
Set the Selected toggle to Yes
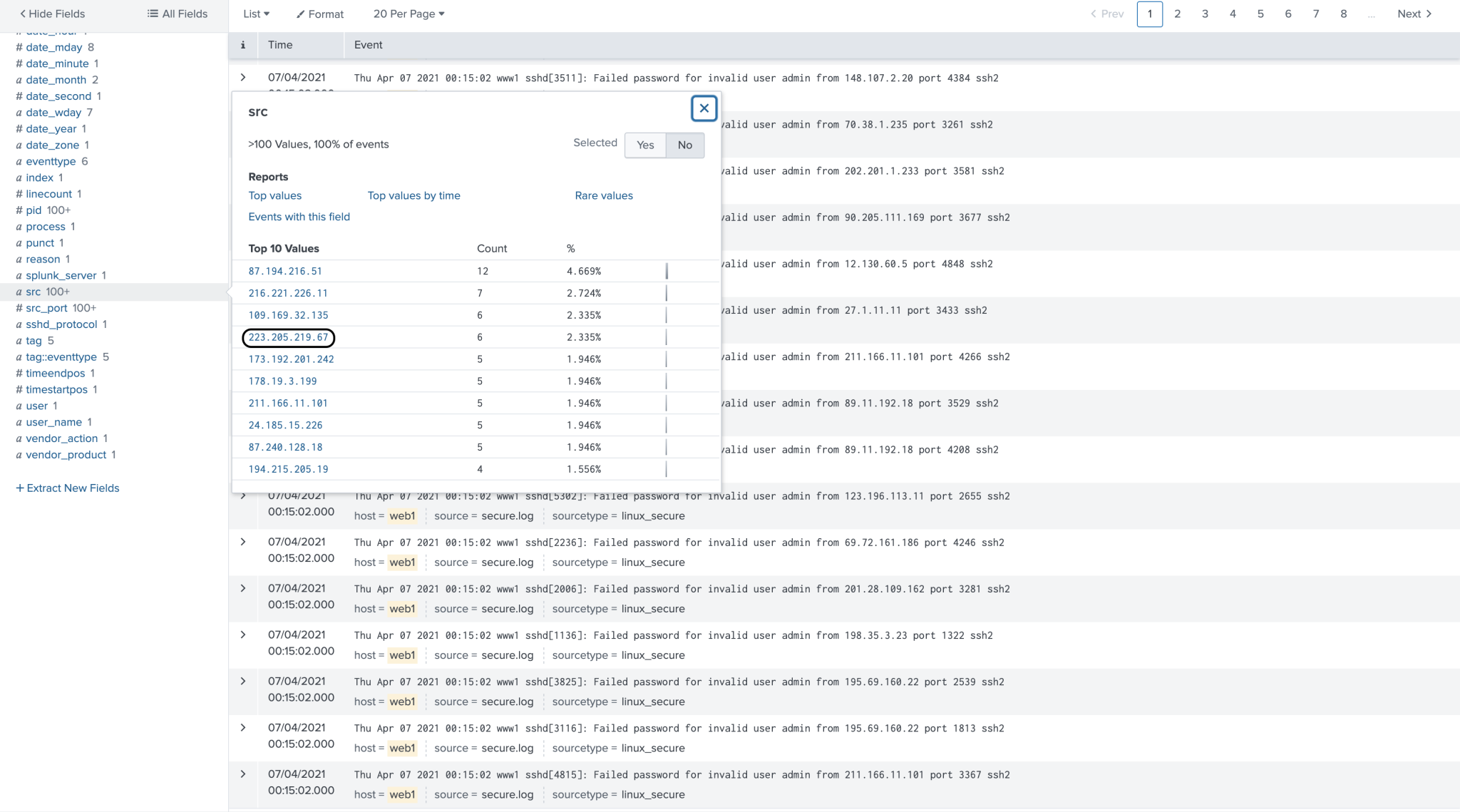point(644,145)
